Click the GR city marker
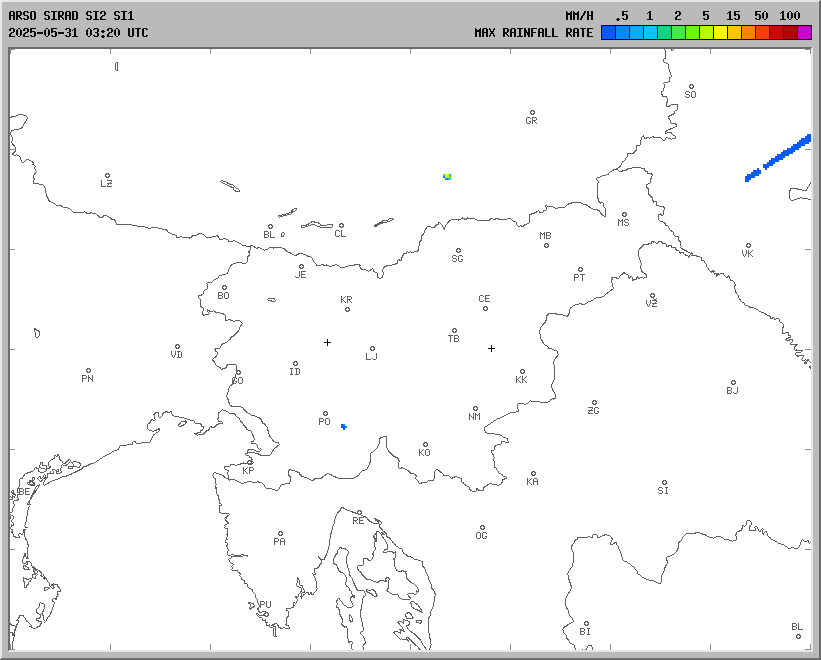Viewport: 821px width, 660px height. 532,113
